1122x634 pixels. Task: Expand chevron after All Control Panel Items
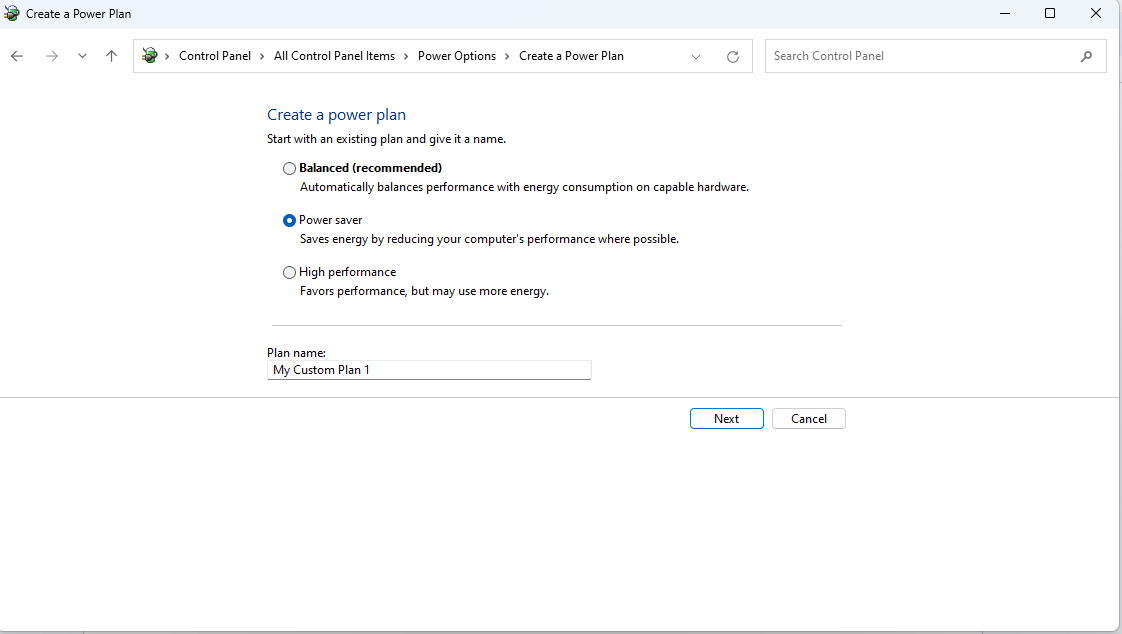[406, 57]
